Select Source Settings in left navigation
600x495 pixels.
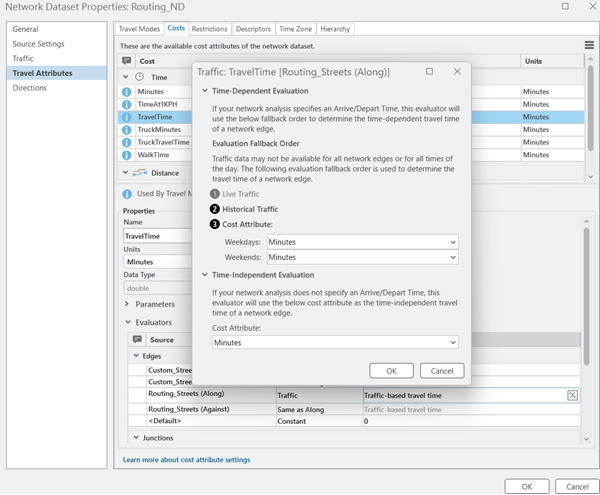(x=57, y=44)
